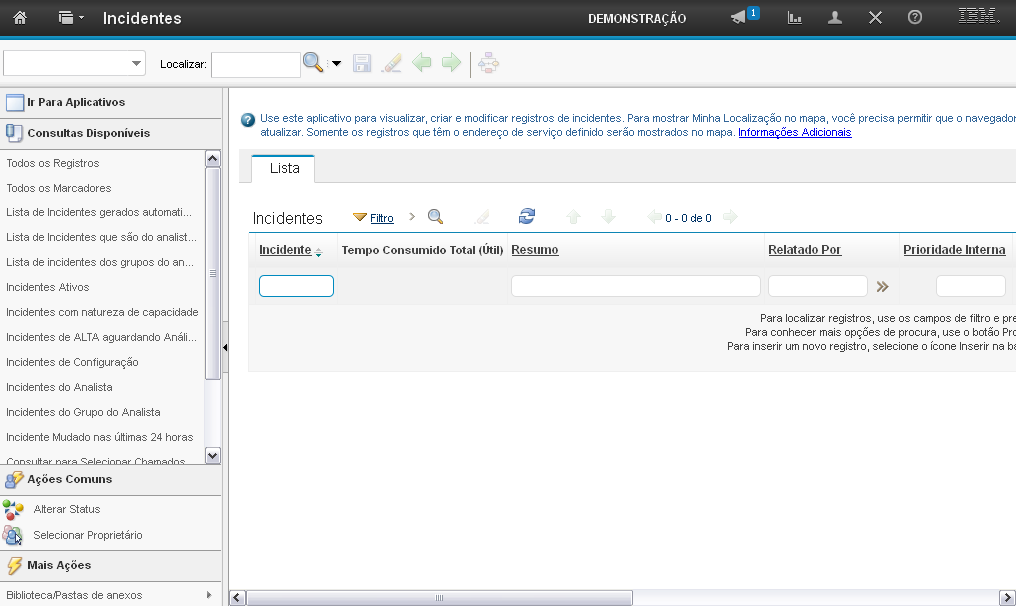Open the Informações Adicionais link
The height and width of the screenshot is (607, 1016).
794,132
